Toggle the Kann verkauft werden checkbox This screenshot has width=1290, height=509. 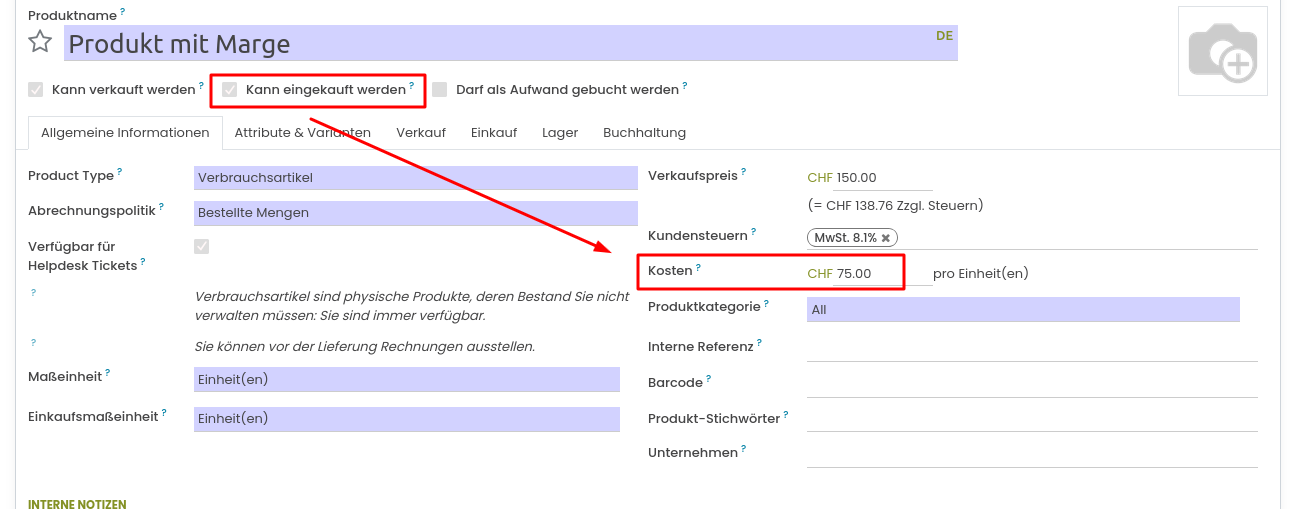coord(36,90)
